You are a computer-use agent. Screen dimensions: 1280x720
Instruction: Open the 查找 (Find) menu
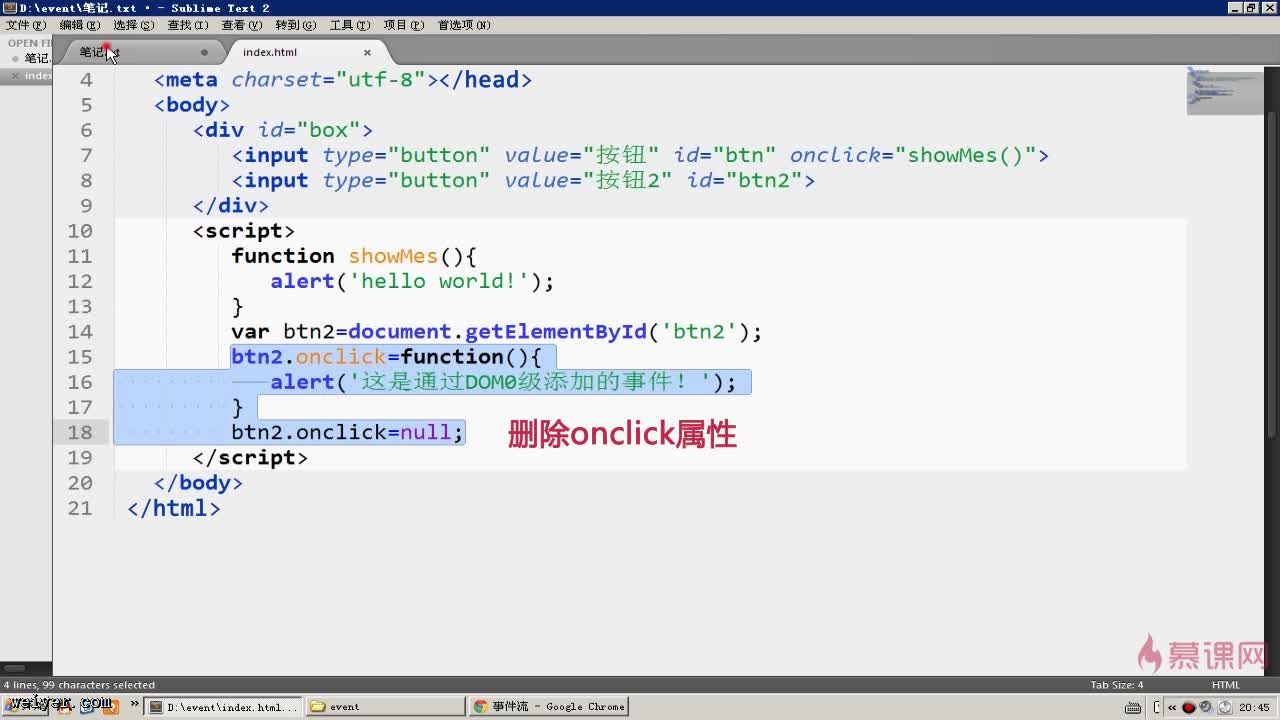pos(187,25)
